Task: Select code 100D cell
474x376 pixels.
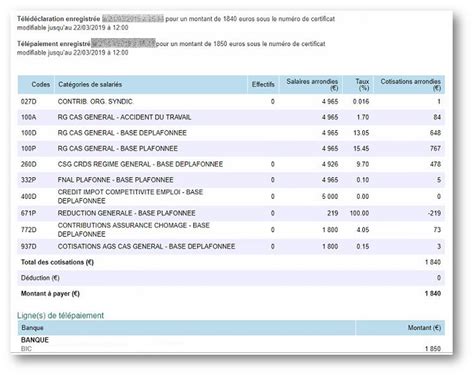Action: point(29,133)
